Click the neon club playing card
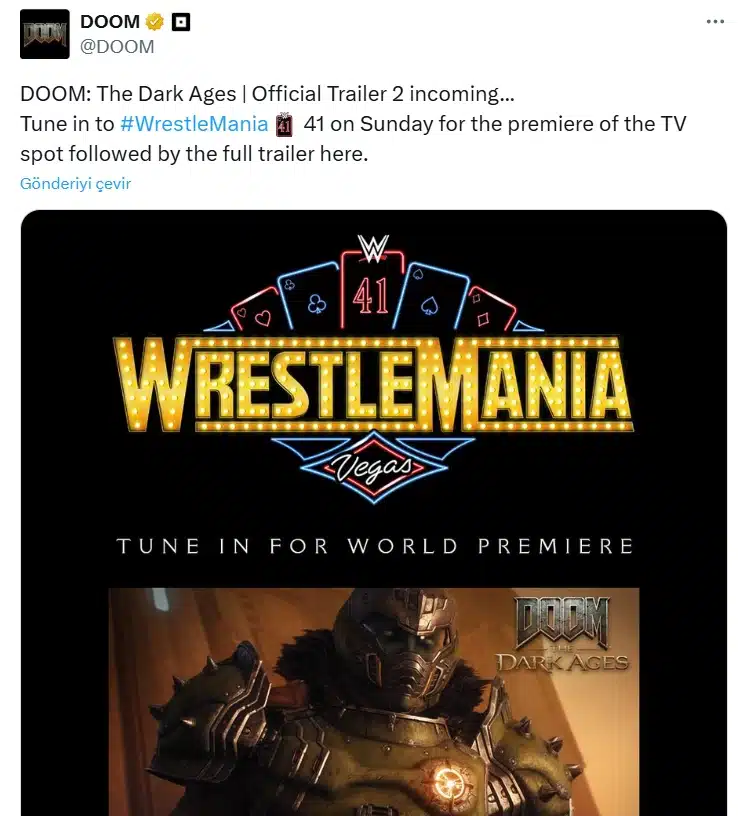The image size is (738, 816). (x=315, y=300)
